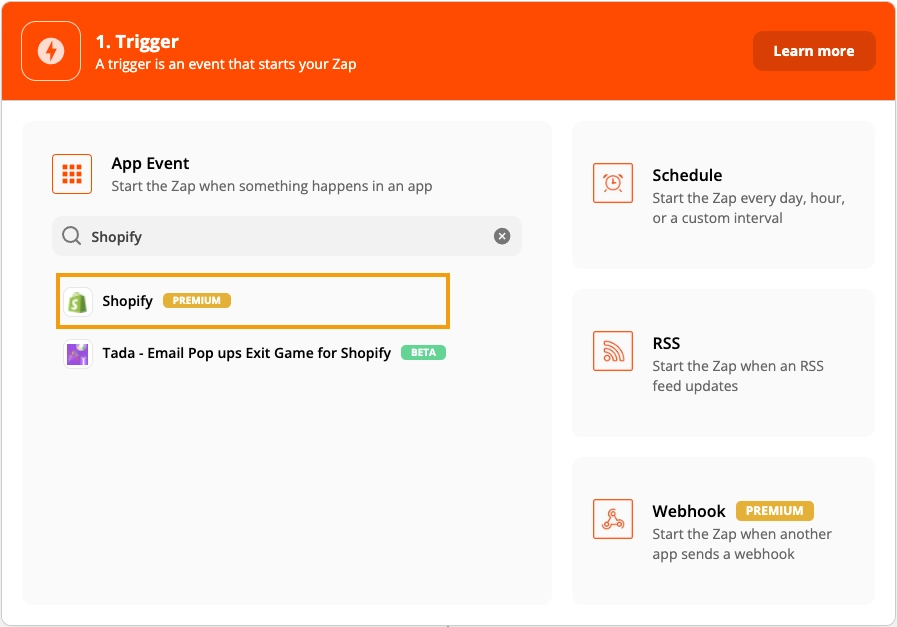
Task: Select the Webhook trigger heading
Action: point(689,511)
